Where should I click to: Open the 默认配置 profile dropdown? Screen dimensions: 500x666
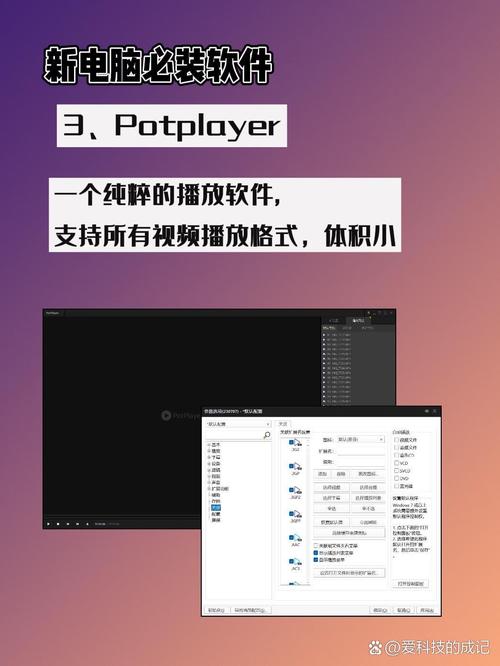[x=238, y=424]
